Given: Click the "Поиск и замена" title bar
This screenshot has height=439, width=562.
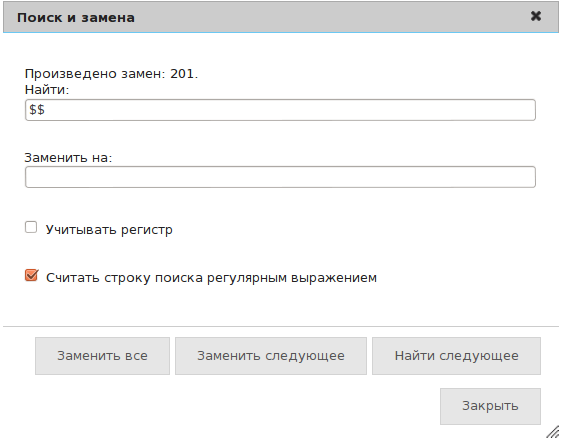Looking at the screenshot, I should click(281, 17).
